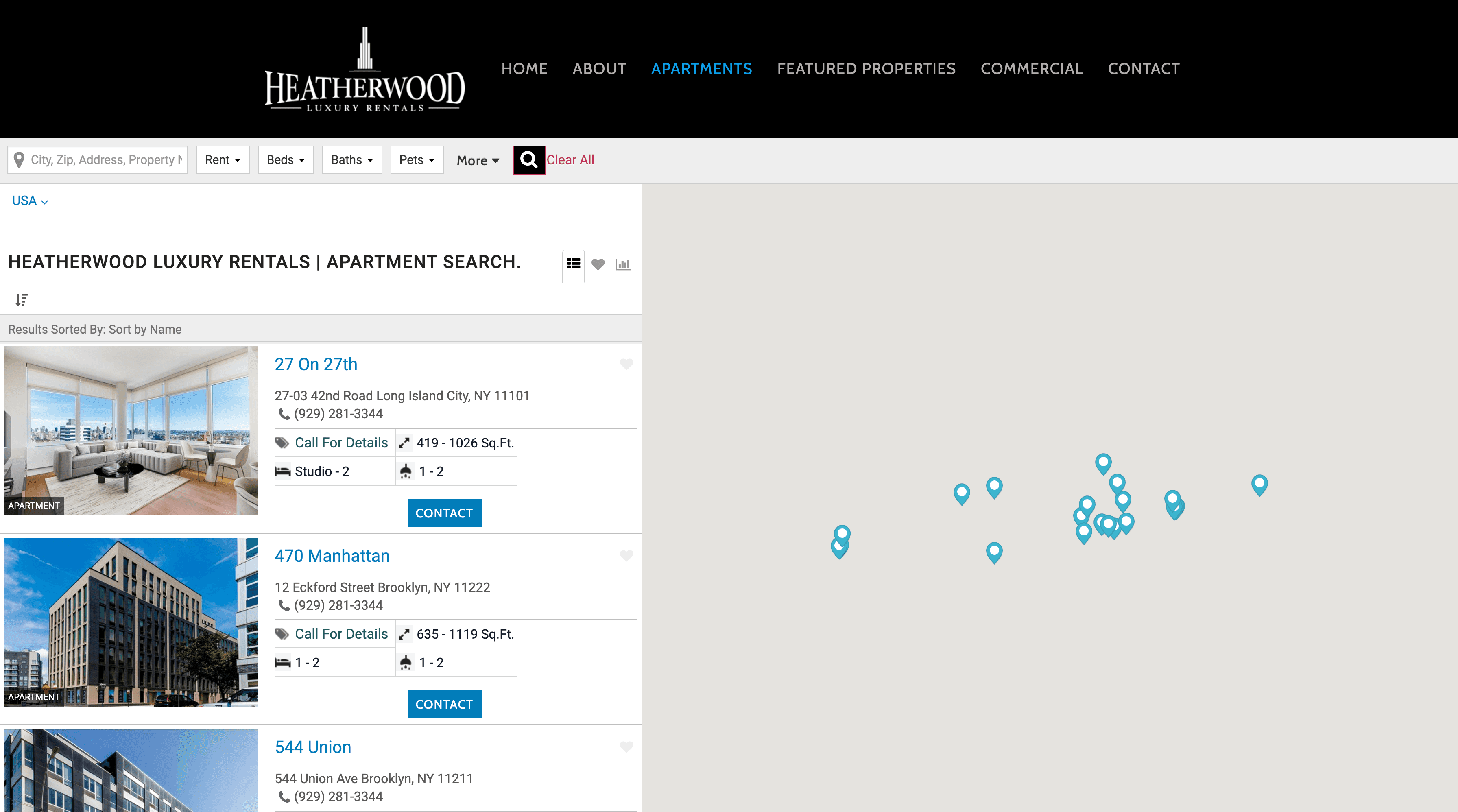Viewport: 1458px width, 812px height.
Task: Click the topmost map pin marker
Action: (x=1102, y=462)
